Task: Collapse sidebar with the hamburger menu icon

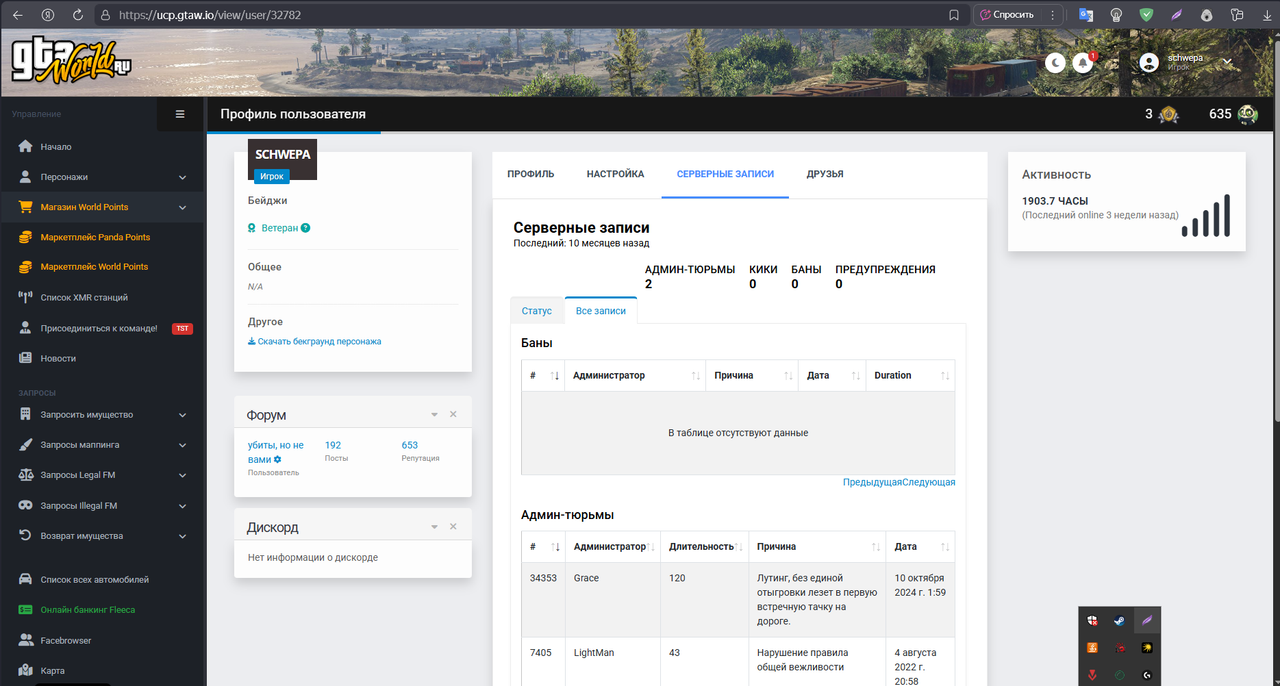Action: 180,114
